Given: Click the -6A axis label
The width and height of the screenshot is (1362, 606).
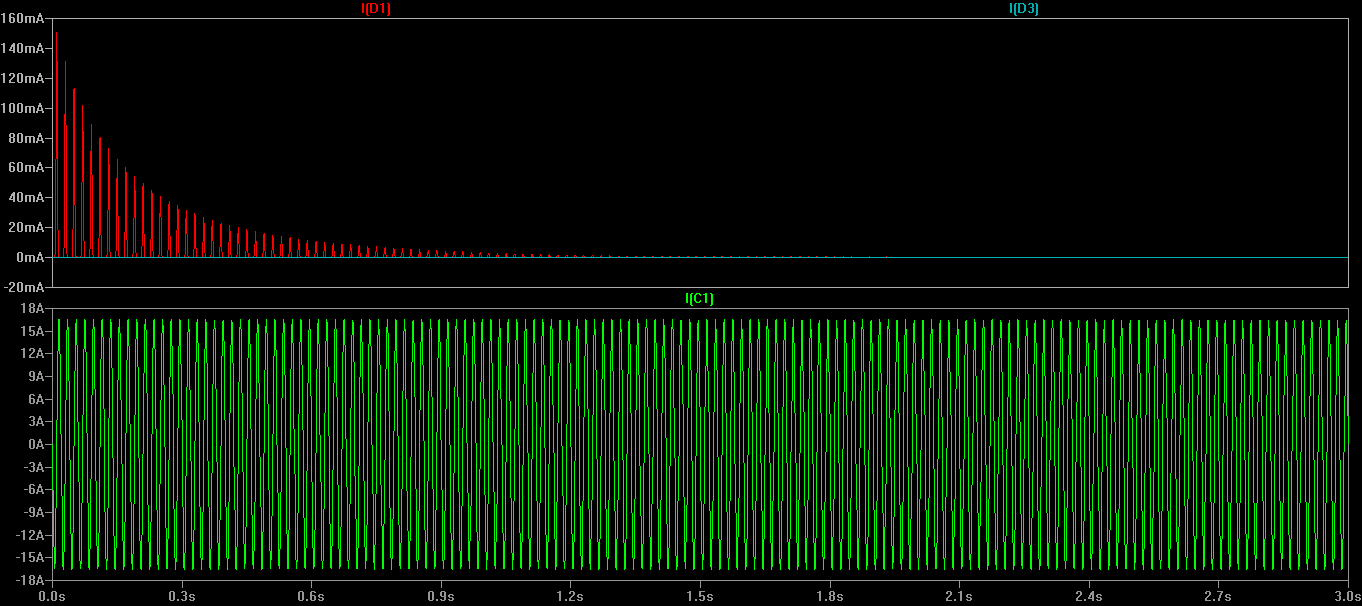Looking at the screenshot, I should click(35, 489).
